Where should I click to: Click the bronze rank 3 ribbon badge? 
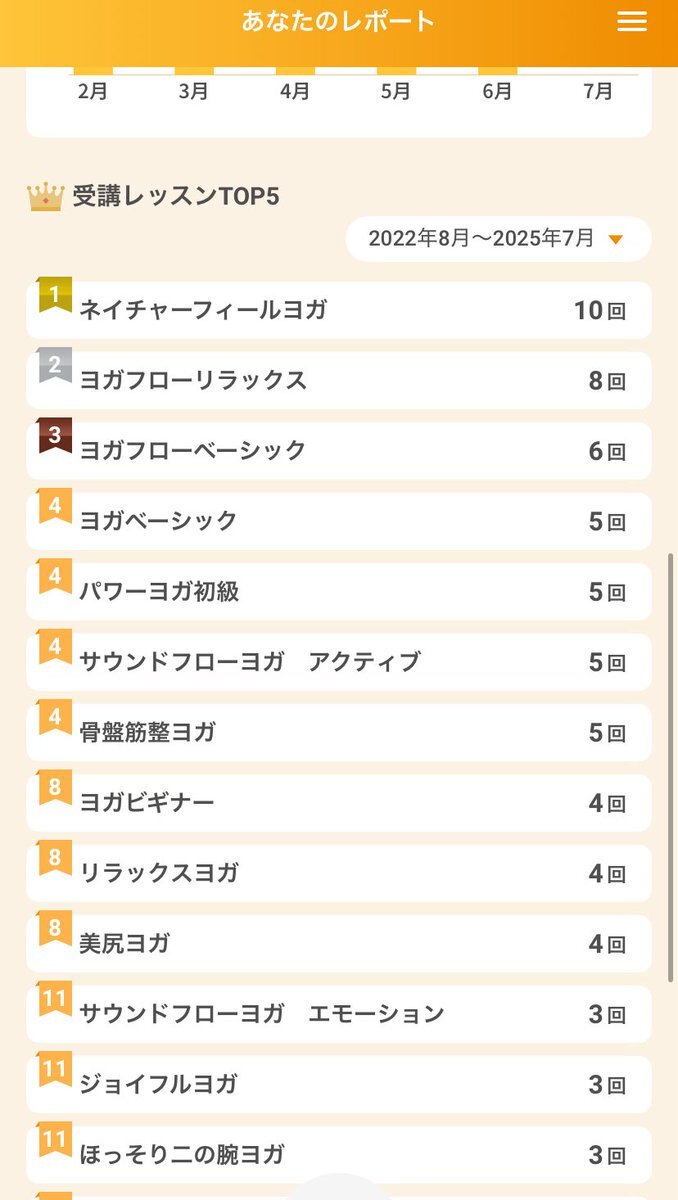[x=55, y=435]
